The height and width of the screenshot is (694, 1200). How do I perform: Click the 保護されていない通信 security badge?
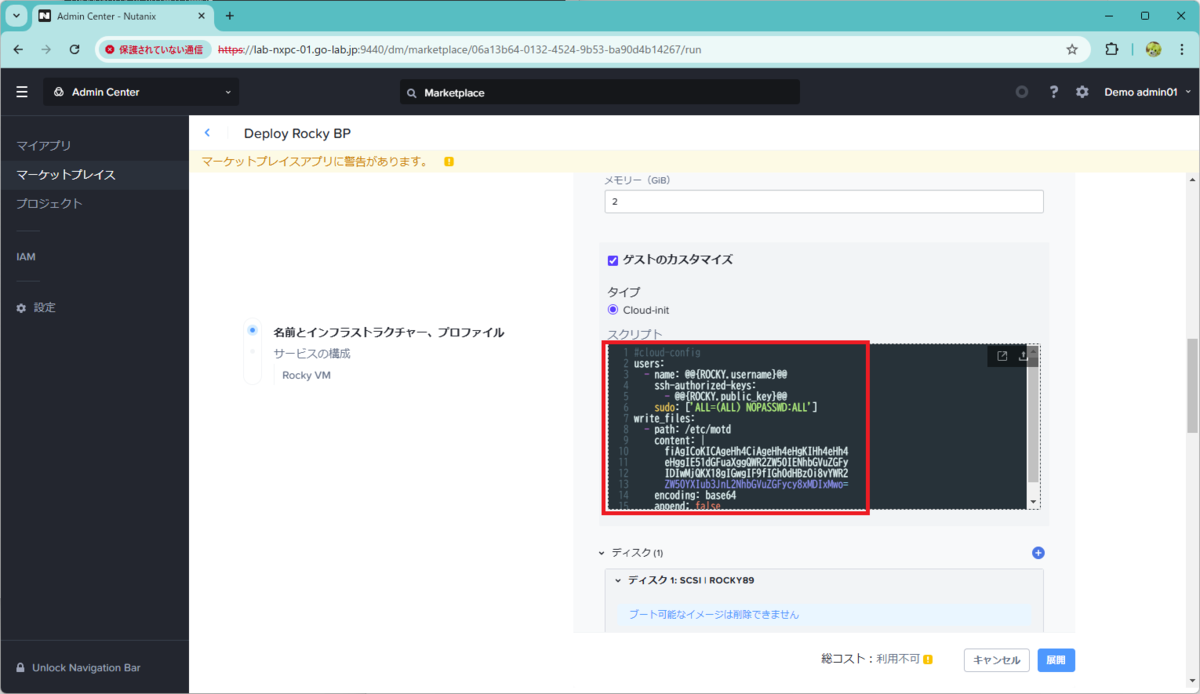point(154,49)
